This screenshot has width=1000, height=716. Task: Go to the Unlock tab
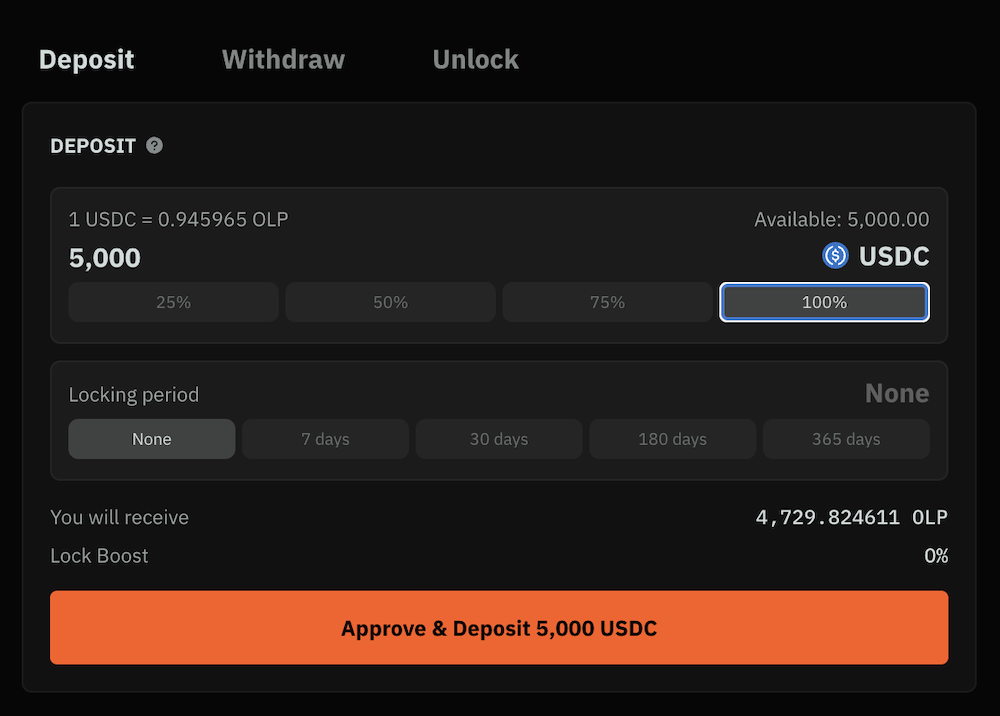[475, 60]
